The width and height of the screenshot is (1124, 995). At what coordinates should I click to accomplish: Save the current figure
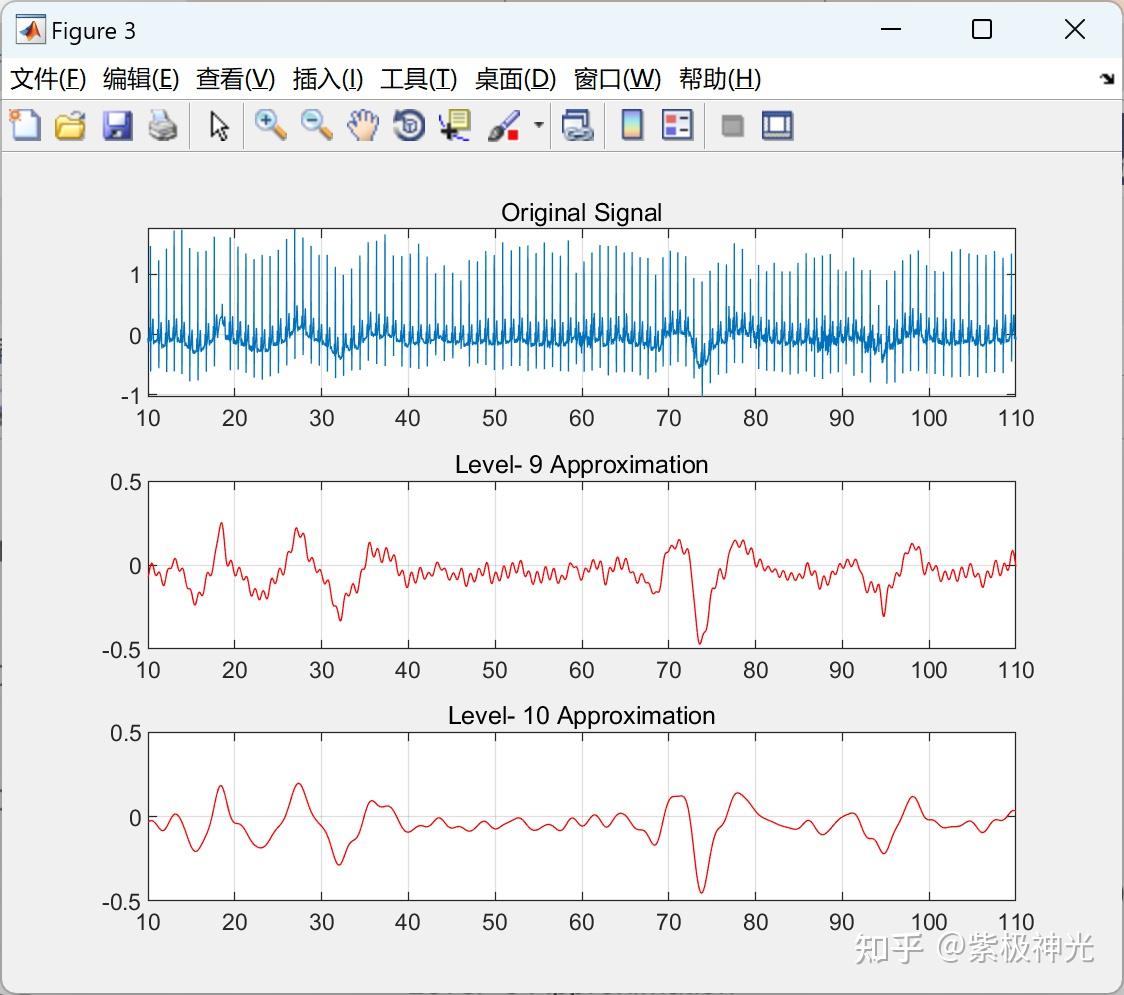[x=116, y=125]
